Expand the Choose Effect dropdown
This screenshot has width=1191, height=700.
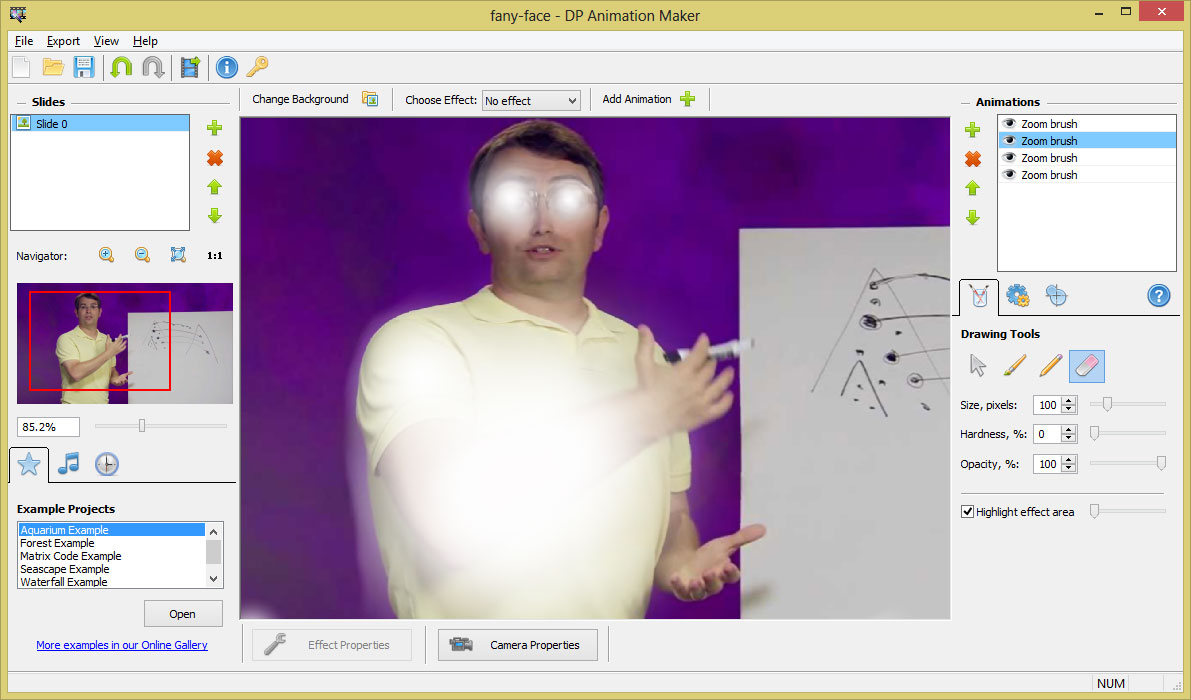point(572,101)
